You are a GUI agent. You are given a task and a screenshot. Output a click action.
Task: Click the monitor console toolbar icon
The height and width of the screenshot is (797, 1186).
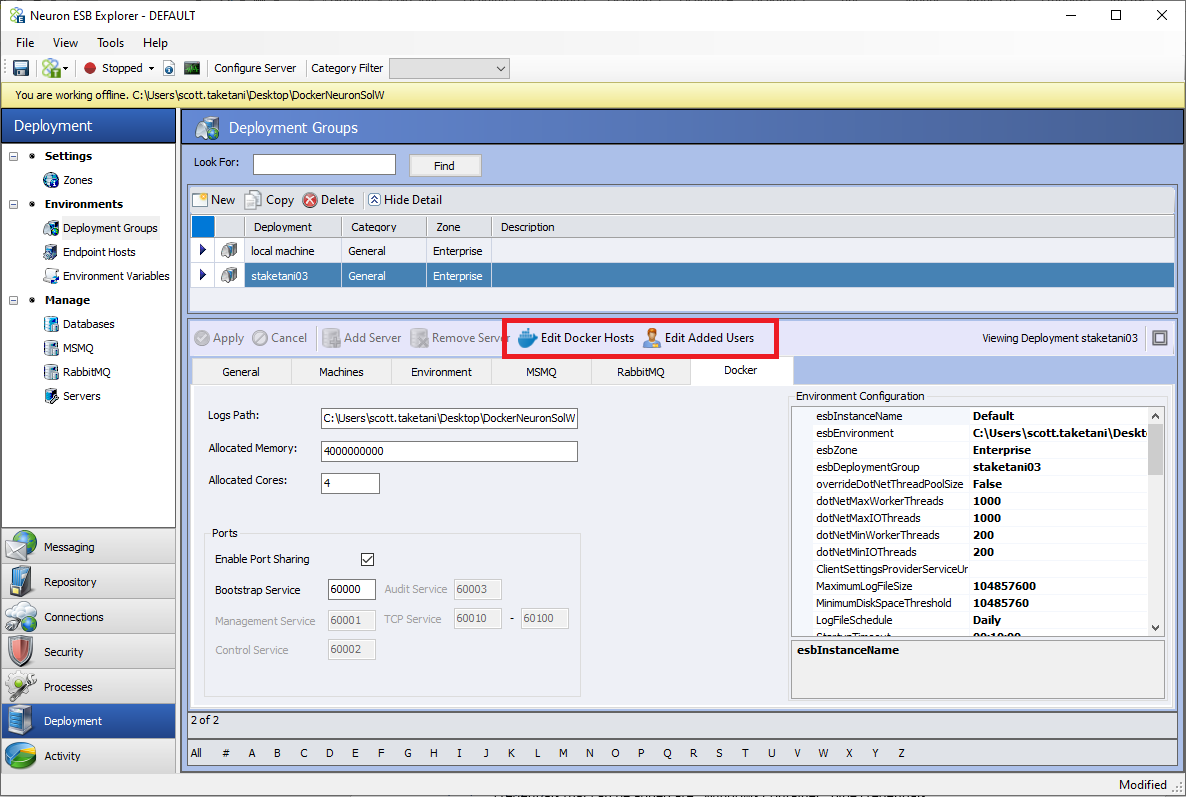tap(192, 68)
